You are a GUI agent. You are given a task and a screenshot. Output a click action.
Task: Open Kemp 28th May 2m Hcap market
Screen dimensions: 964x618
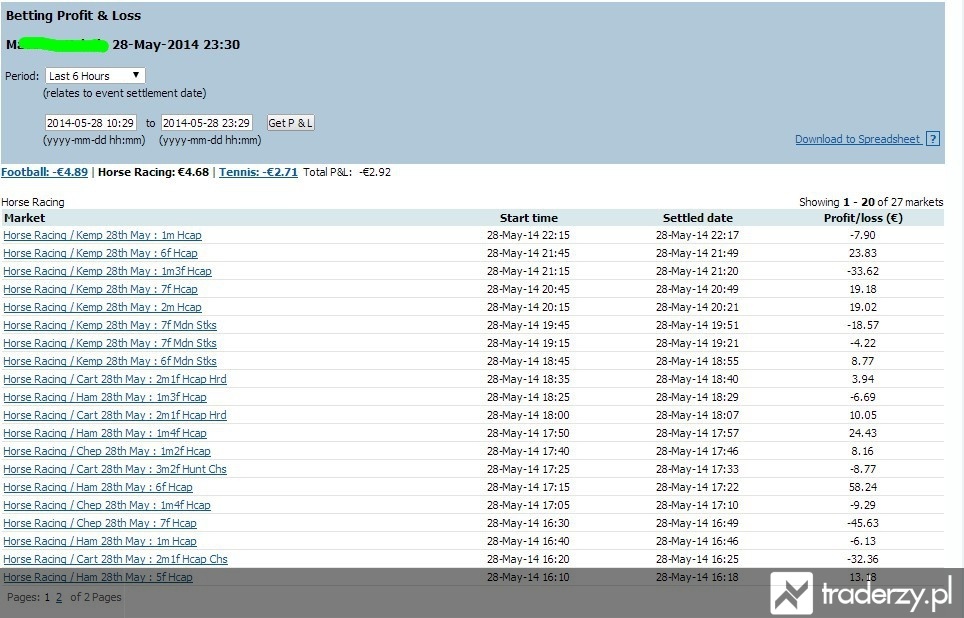(102, 307)
